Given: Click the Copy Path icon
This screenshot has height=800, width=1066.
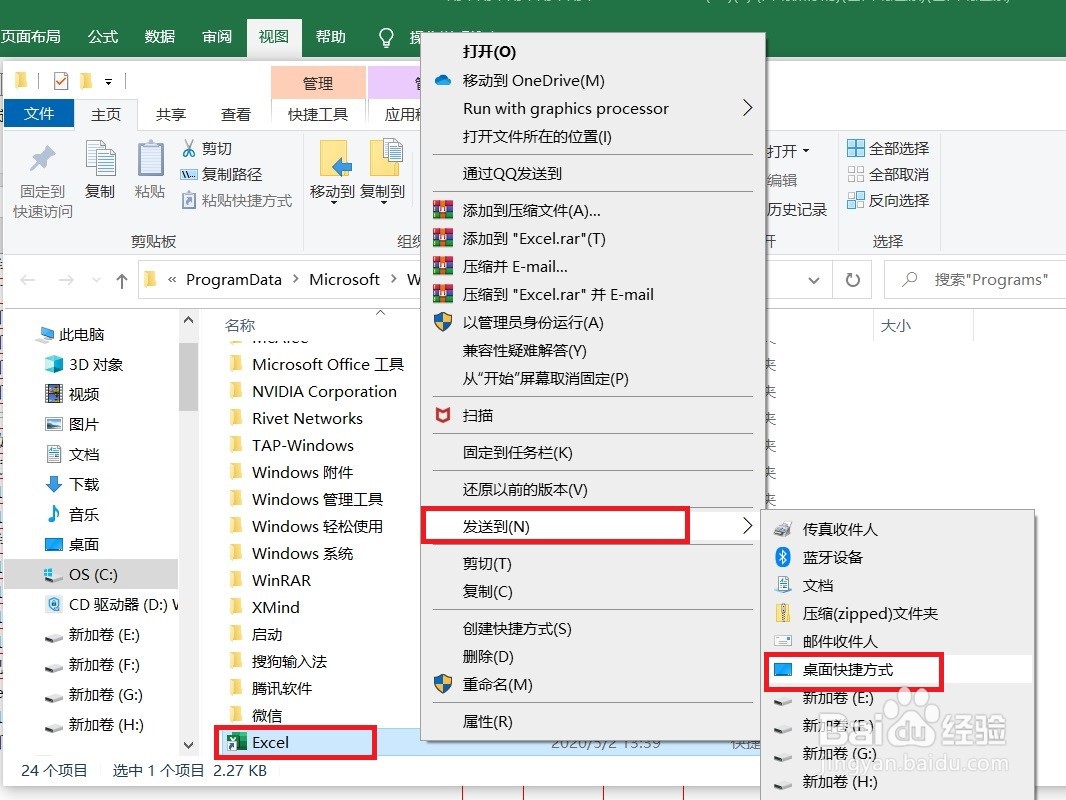Looking at the screenshot, I should click(x=189, y=175).
